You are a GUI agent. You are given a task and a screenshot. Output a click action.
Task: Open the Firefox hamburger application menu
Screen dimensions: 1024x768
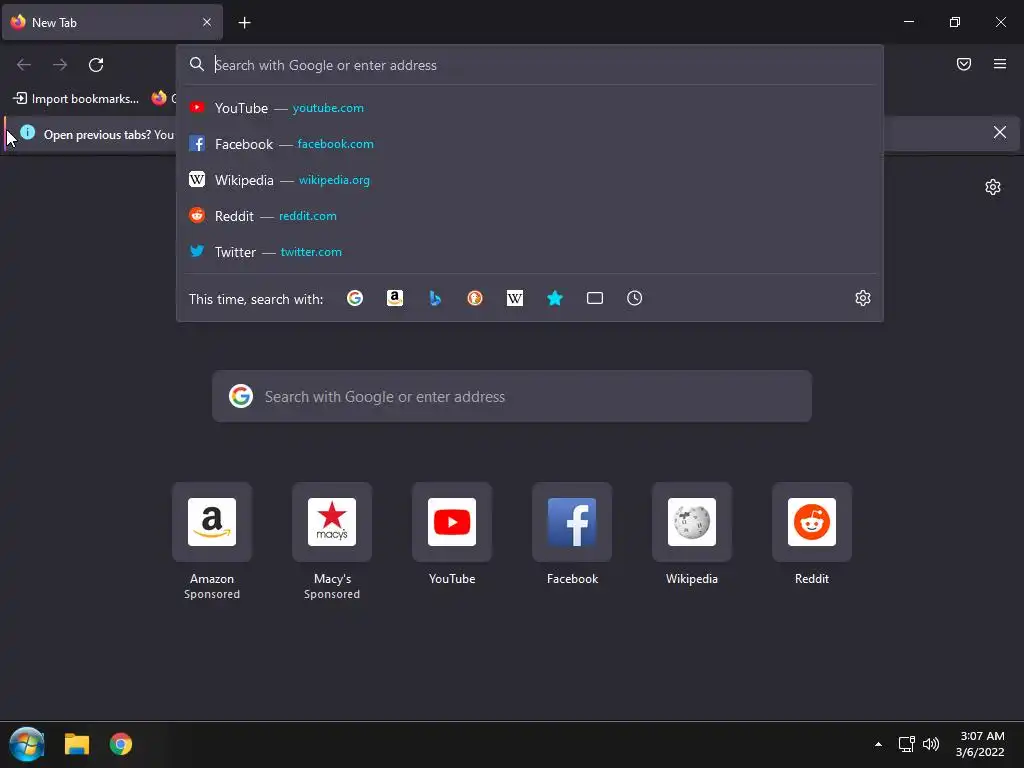[x=1000, y=64]
